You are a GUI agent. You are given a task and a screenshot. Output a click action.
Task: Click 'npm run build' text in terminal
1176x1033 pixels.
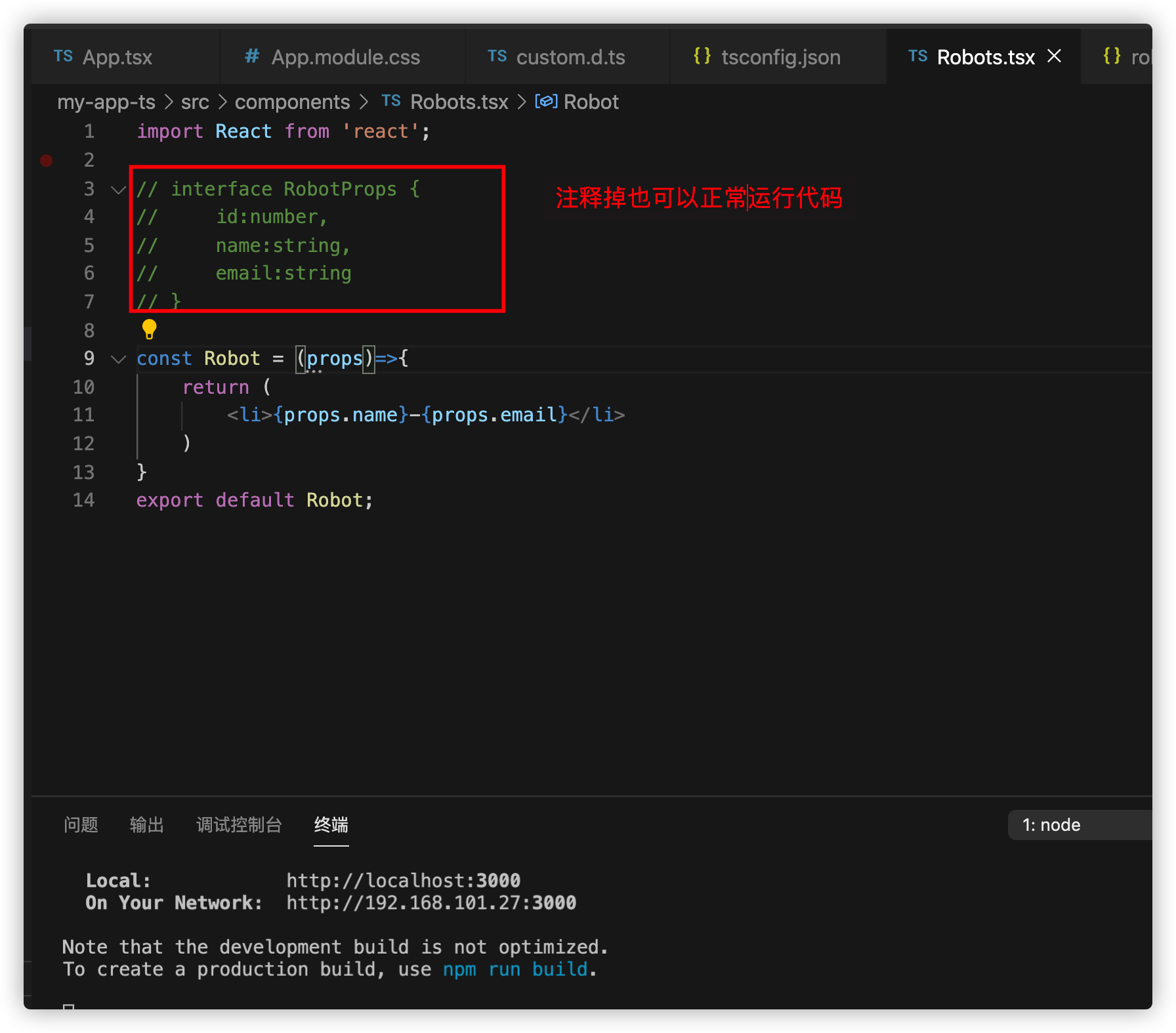pos(515,969)
